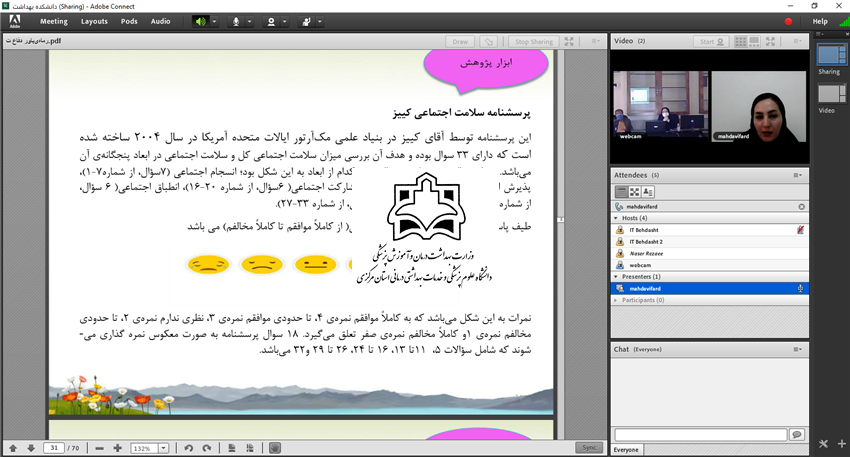Image resolution: width=850 pixels, height=457 pixels.
Task: Click Start webcam button in Video pod
Action: tap(711, 41)
